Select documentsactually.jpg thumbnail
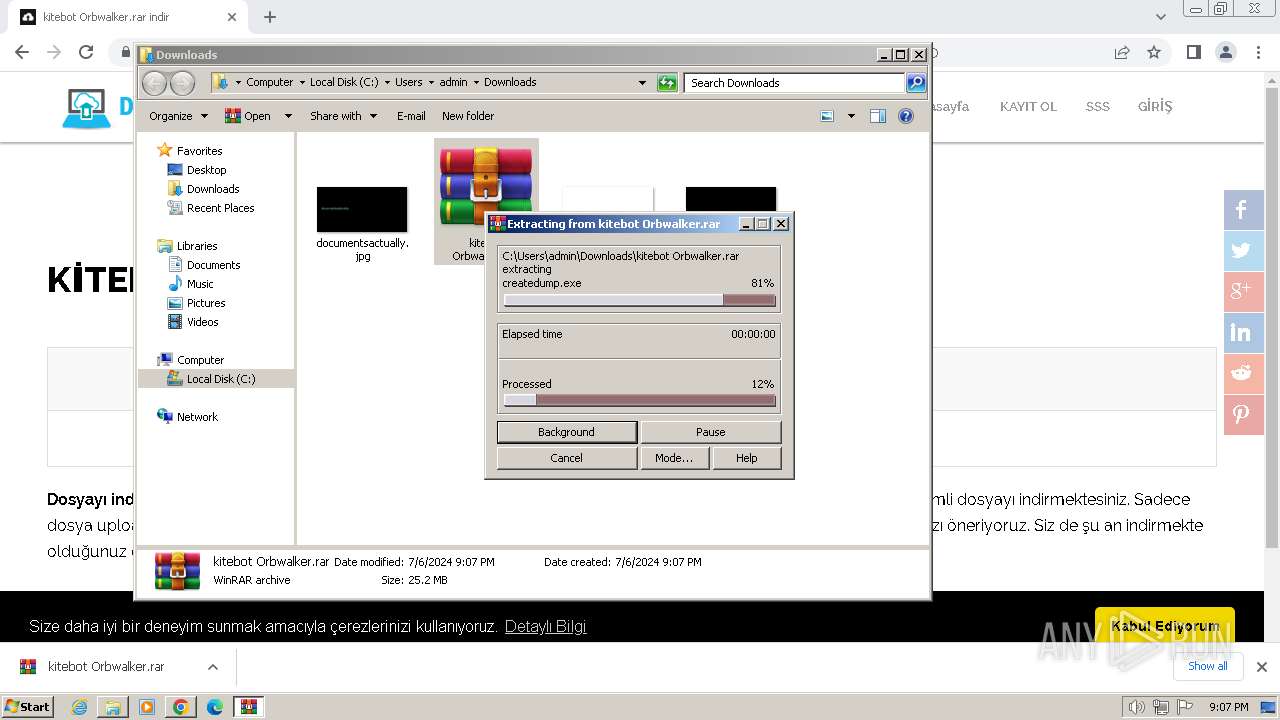Image resolution: width=1280 pixels, height=720 pixels. pyautogui.click(x=362, y=209)
